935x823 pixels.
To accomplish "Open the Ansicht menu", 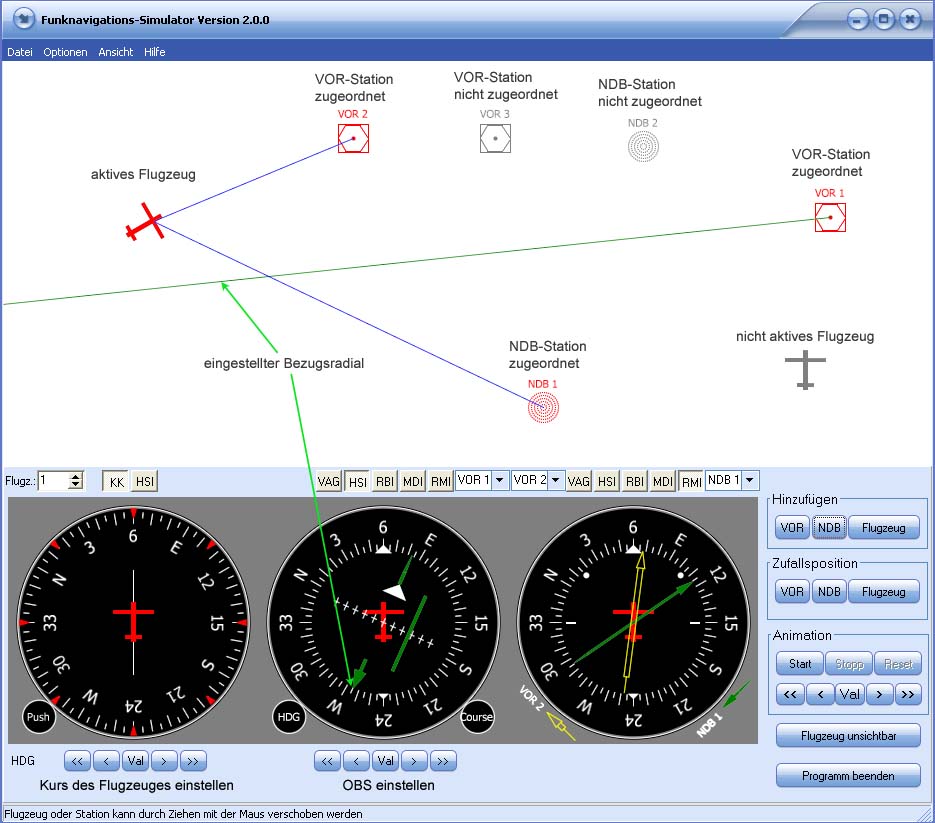I will tap(116, 52).
